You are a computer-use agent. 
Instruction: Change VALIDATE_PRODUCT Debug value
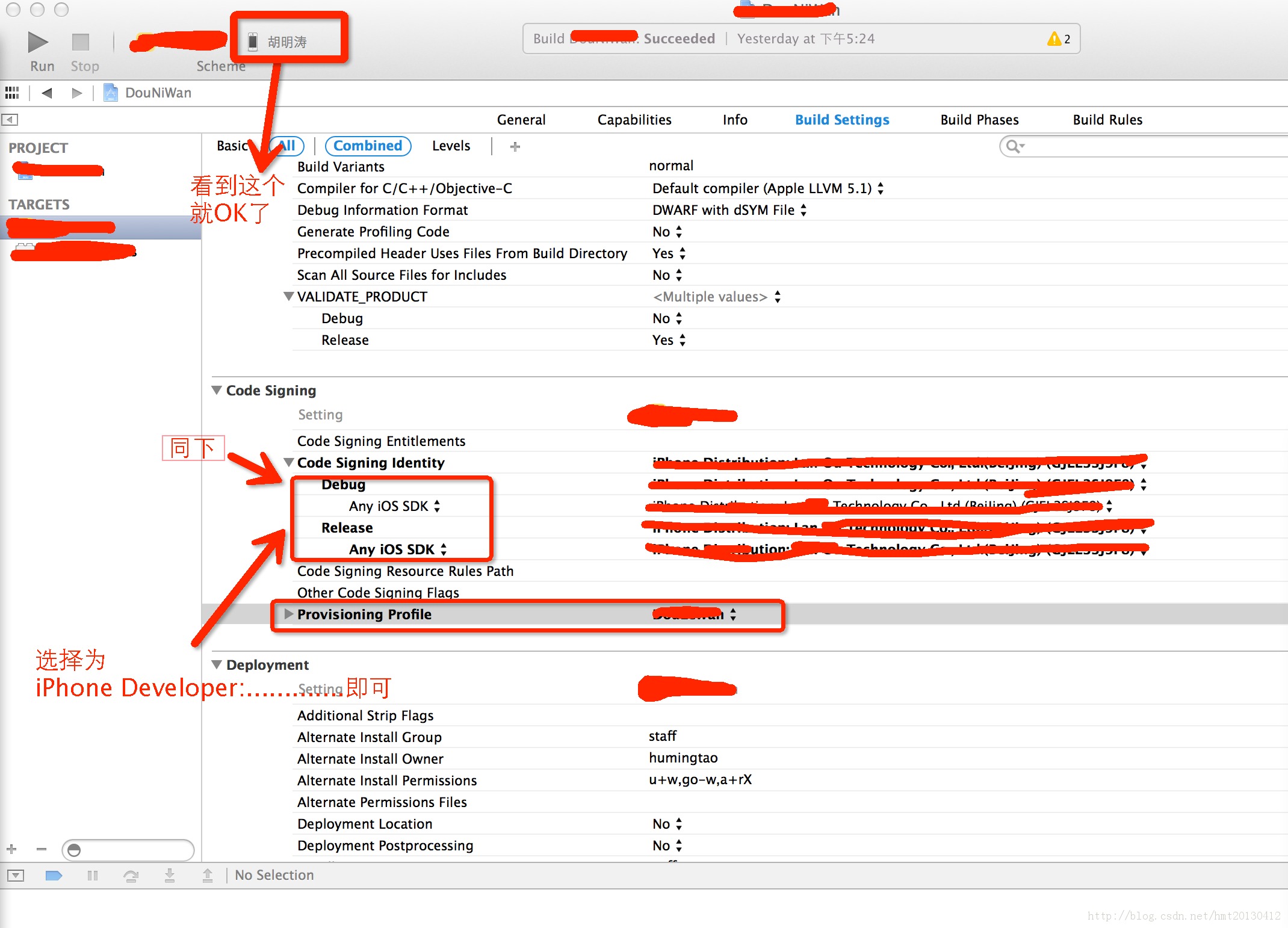click(x=667, y=318)
